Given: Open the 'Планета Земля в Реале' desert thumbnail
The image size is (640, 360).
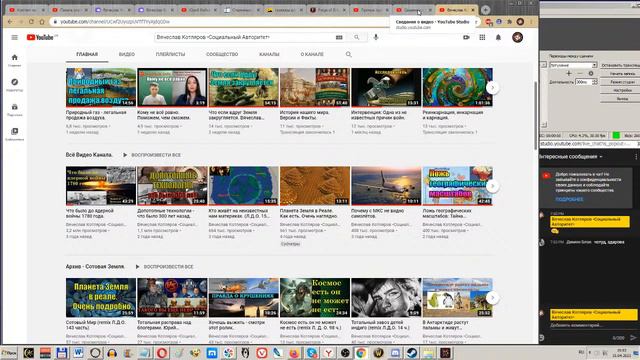Looking at the screenshot, I should pos(315,186).
